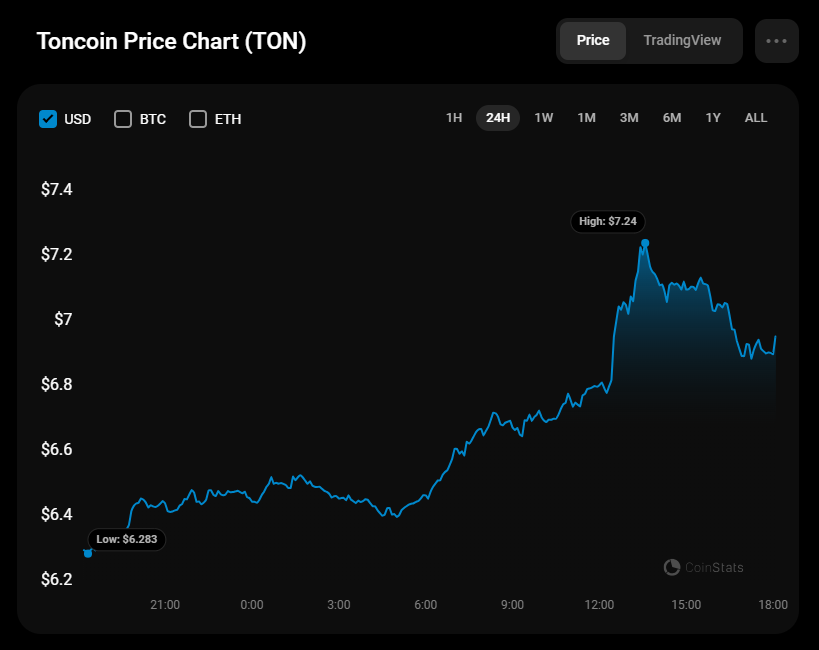Viewport: 819px width, 650px height.
Task: Select the 24H time range
Action: tap(498, 118)
